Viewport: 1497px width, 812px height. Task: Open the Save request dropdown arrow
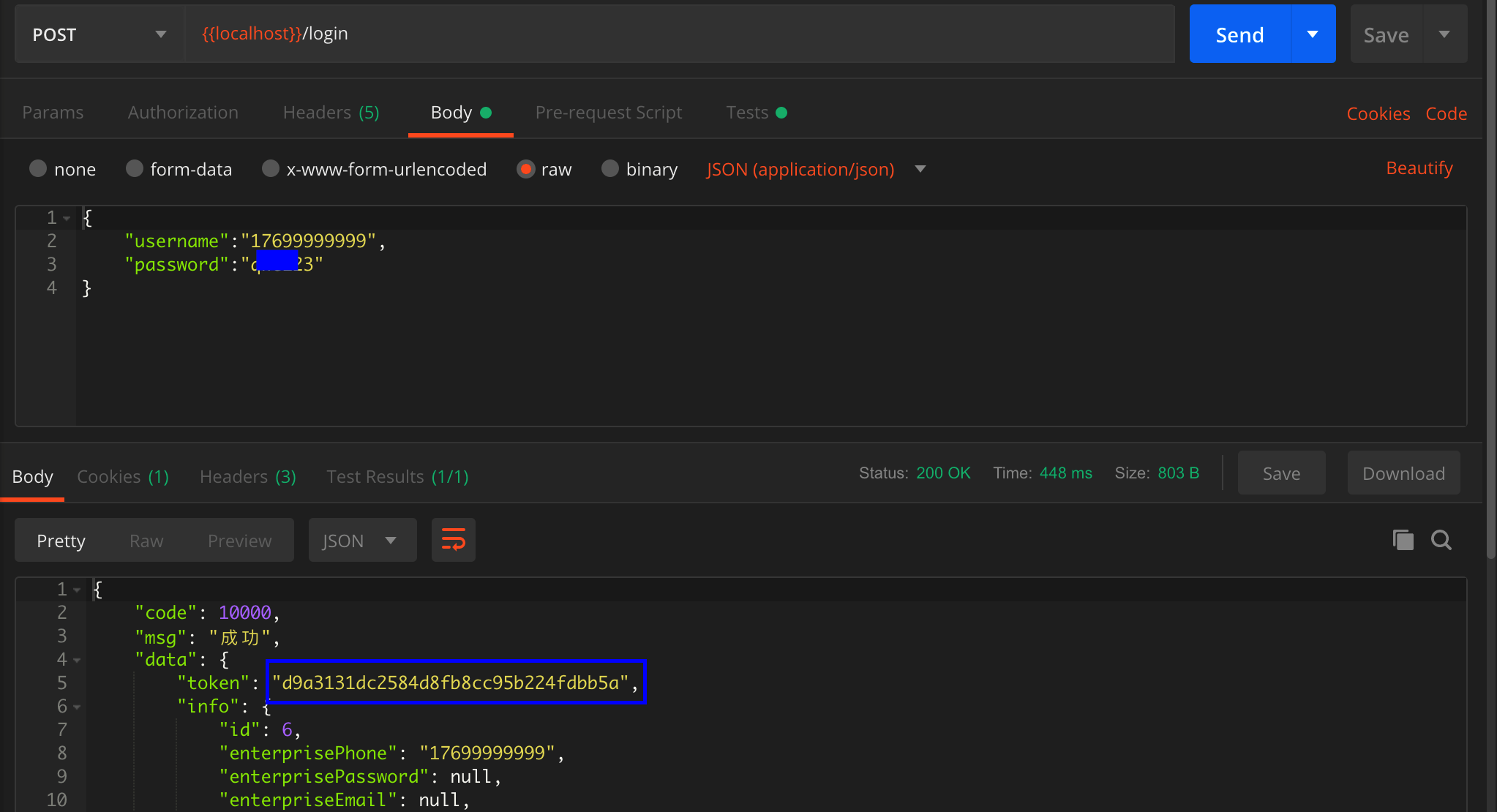(1444, 34)
